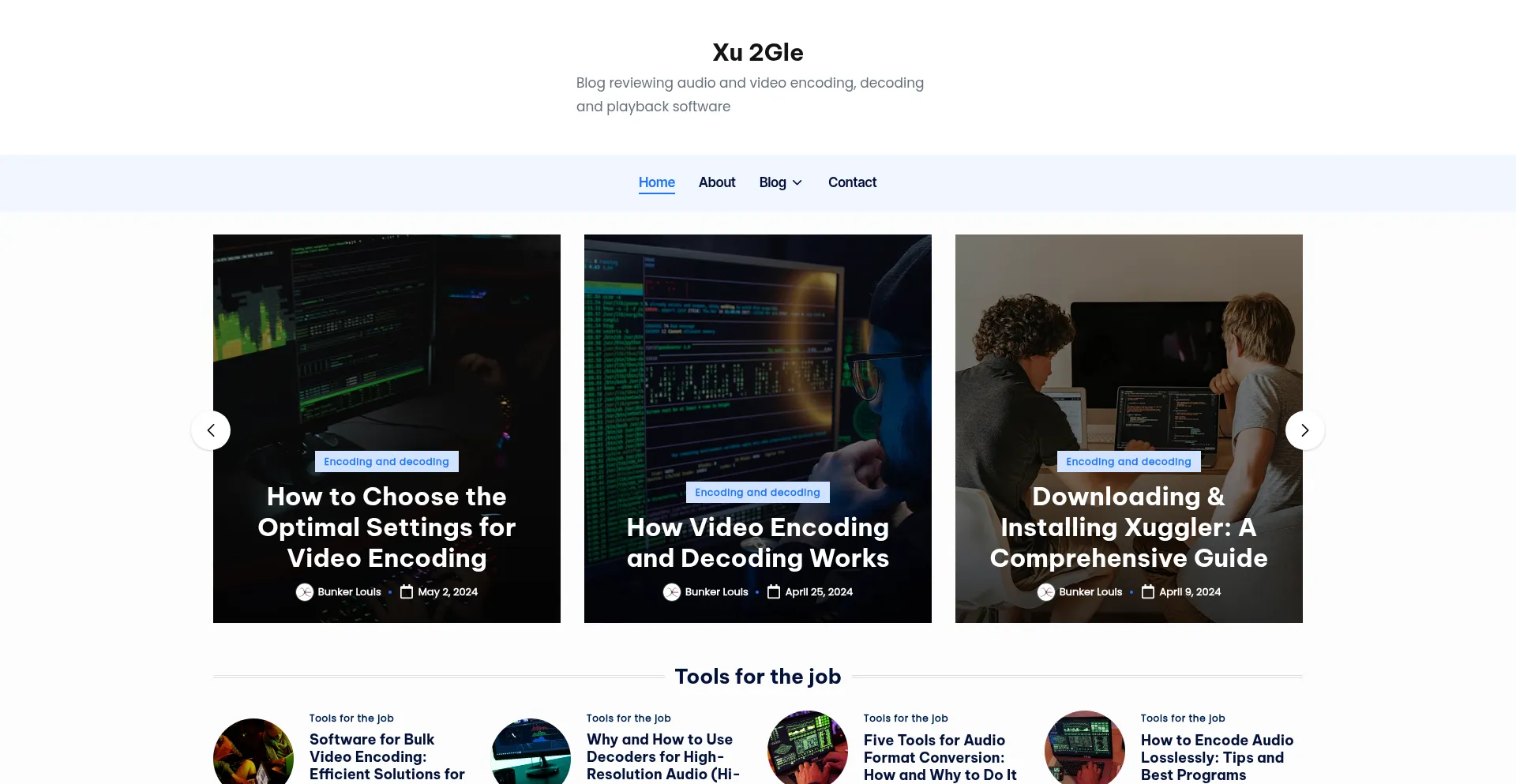The image size is (1516, 784).
Task: Click thumbnail for How to Encode Audio Losslessly
Action: pyautogui.click(x=1085, y=748)
